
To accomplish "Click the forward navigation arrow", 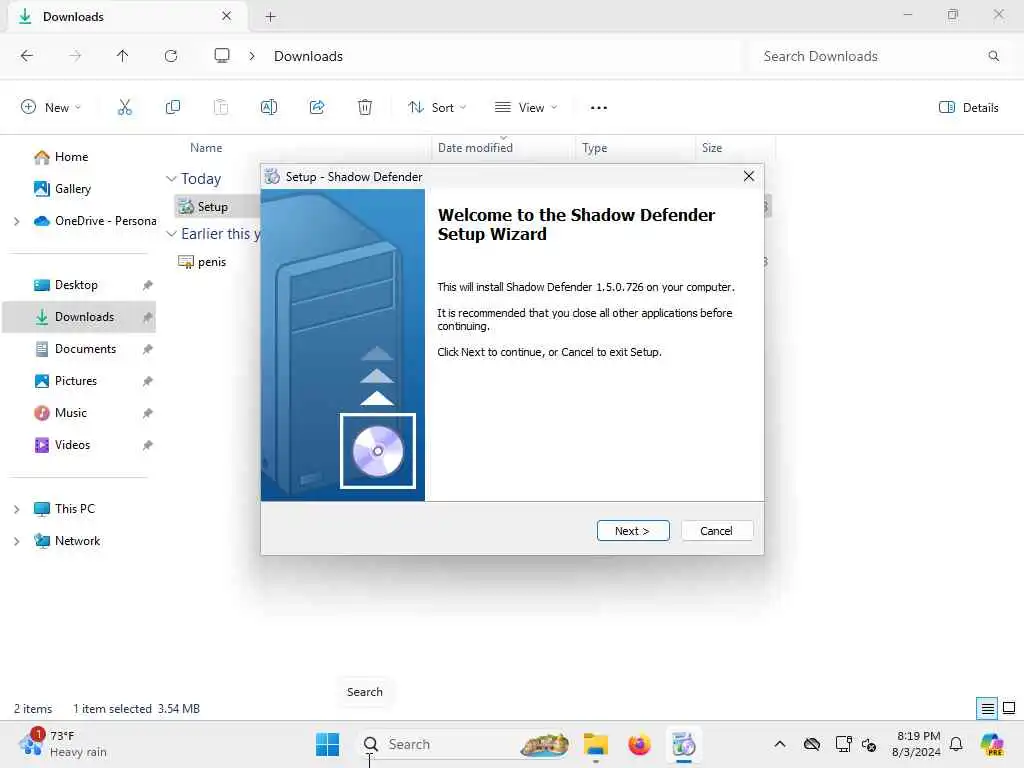I will 75,56.
